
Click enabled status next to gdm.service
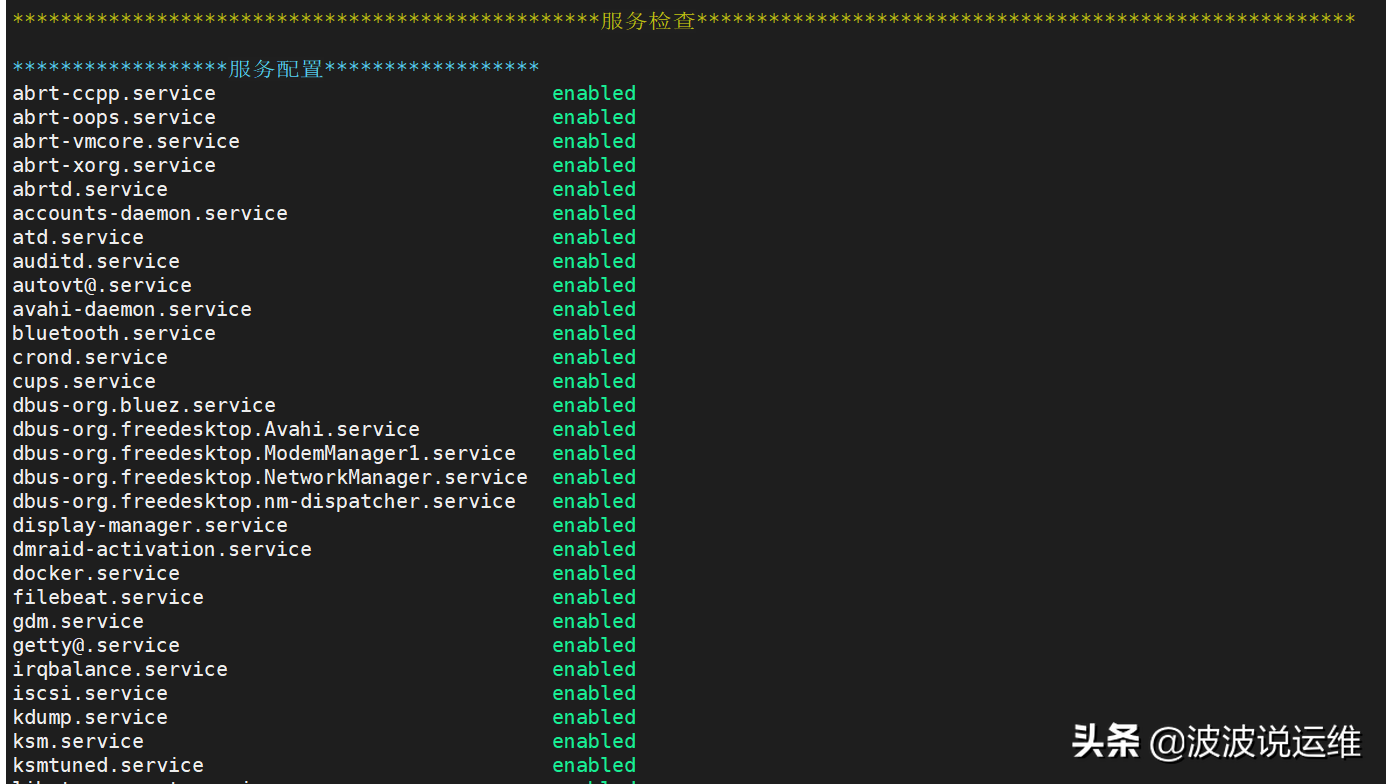(x=594, y=621)
